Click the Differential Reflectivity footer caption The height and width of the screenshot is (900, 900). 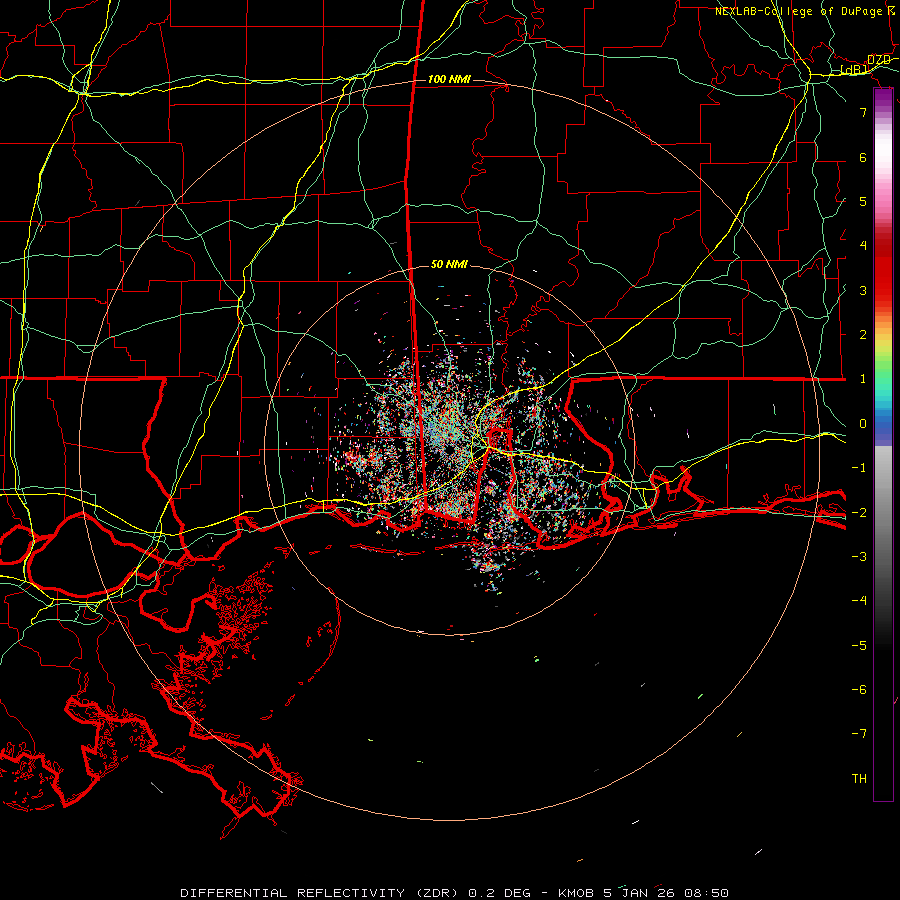click(454, 893)
